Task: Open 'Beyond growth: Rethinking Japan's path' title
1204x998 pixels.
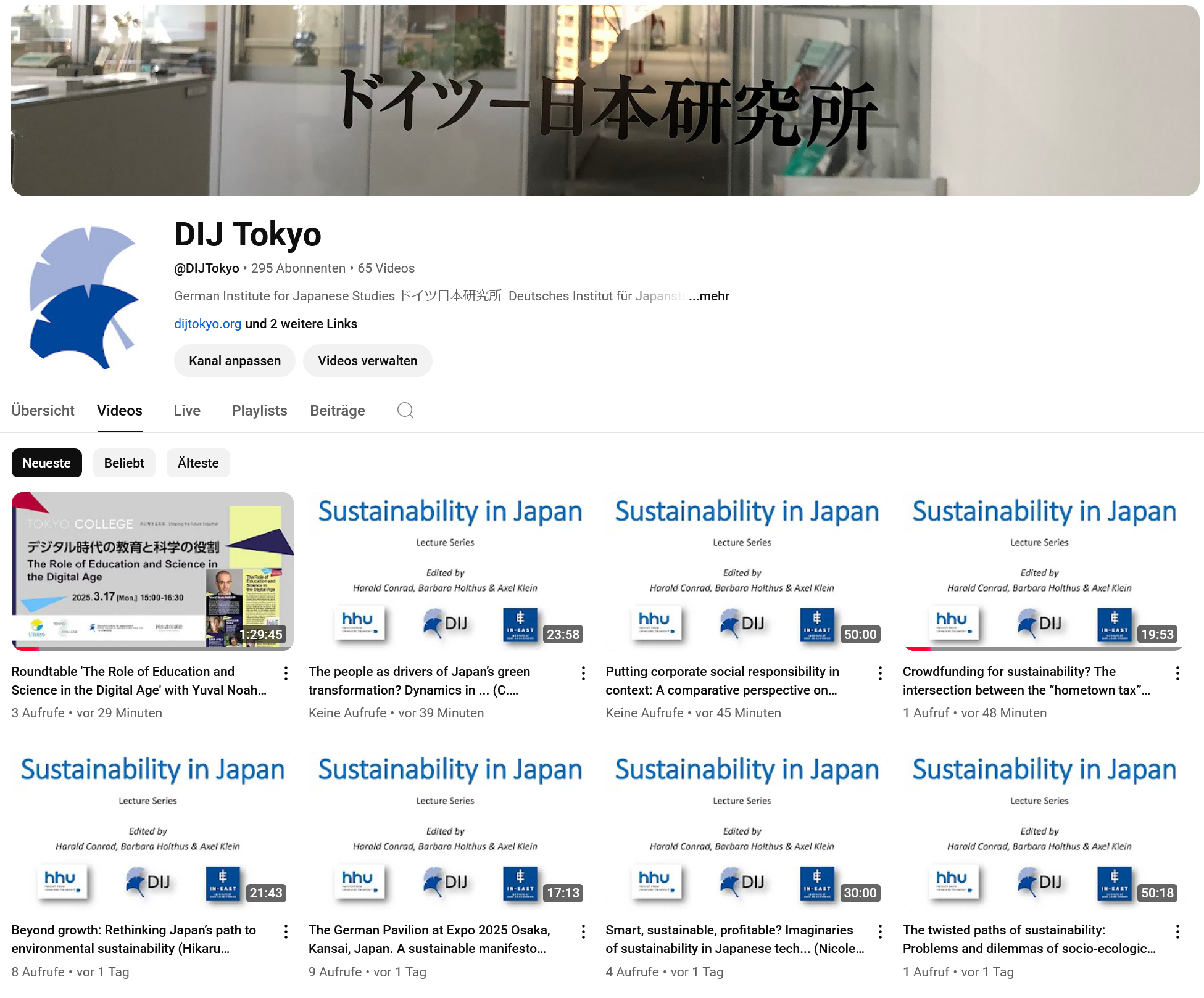Action: [x=133, y=939]
